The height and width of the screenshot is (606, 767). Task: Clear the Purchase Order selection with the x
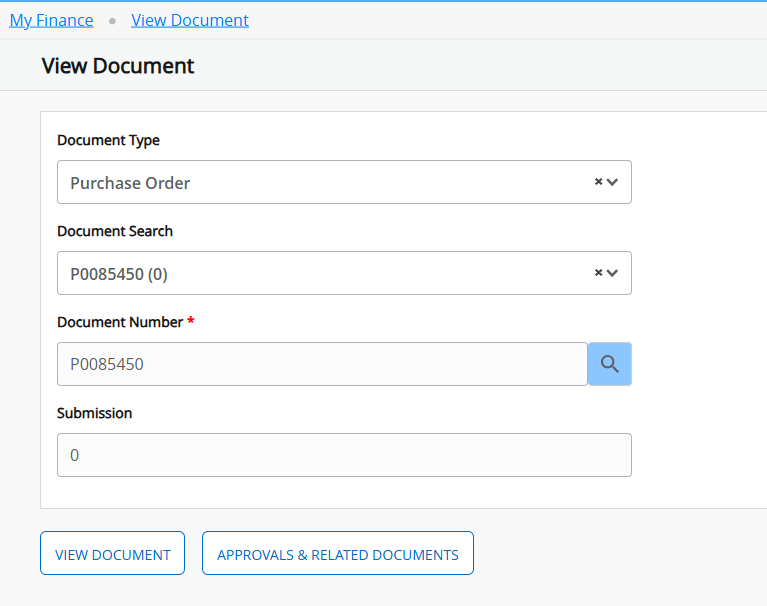coord(598,181)
